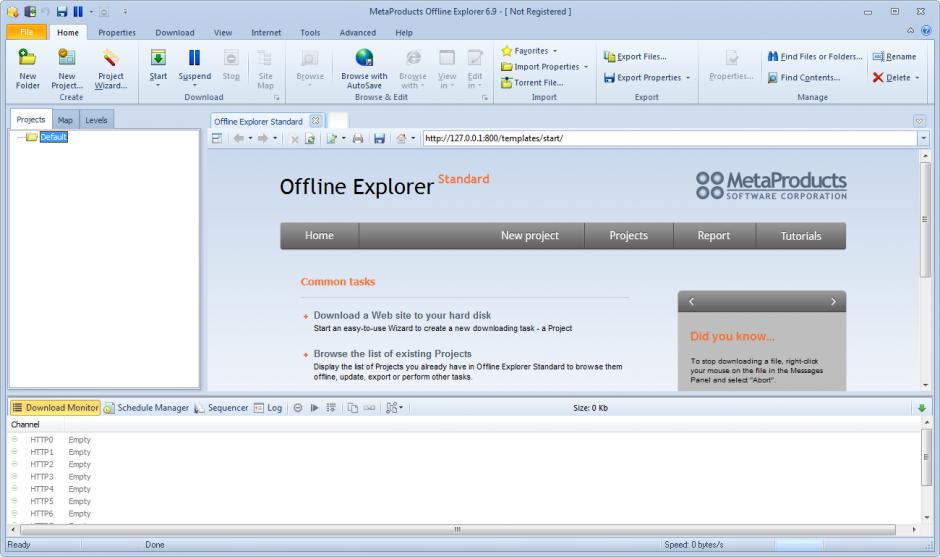Open the Delete dropdown arrow
940x557 pixels.
pyautogui.click(x=917, y=78)
